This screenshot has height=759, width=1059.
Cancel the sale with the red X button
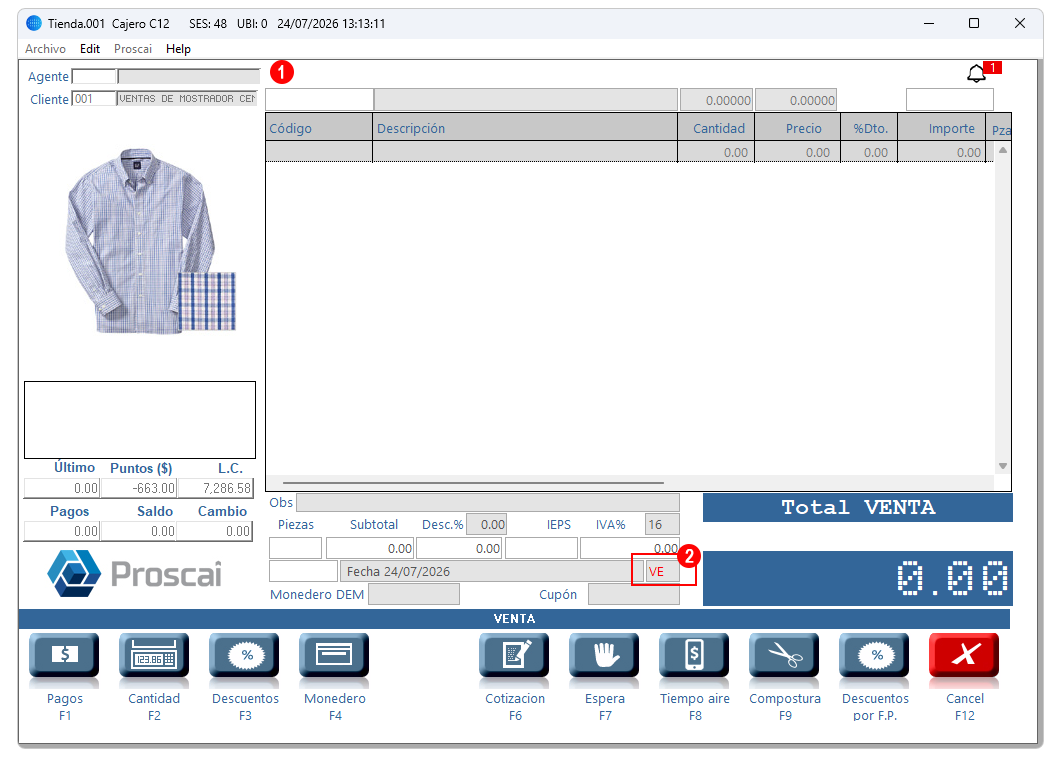[x=964, y=654]
